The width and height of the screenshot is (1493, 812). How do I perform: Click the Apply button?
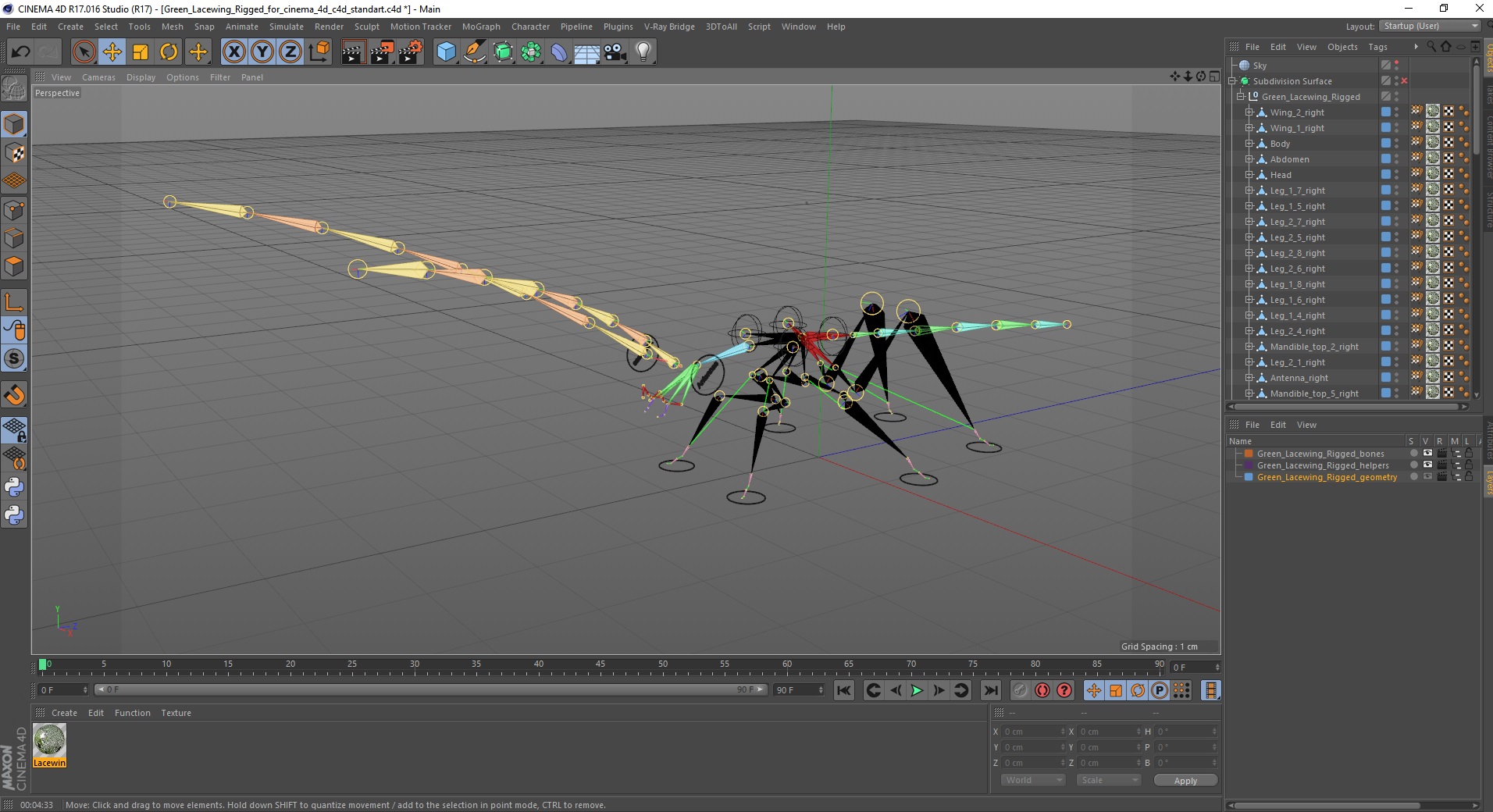(1185, 781)
